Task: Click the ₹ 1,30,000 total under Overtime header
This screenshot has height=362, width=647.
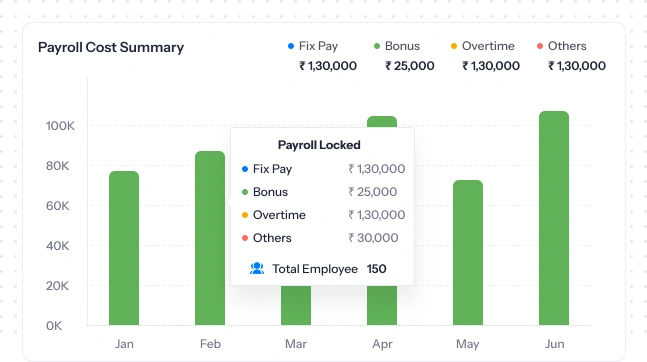Action: [x=491, y=66]
